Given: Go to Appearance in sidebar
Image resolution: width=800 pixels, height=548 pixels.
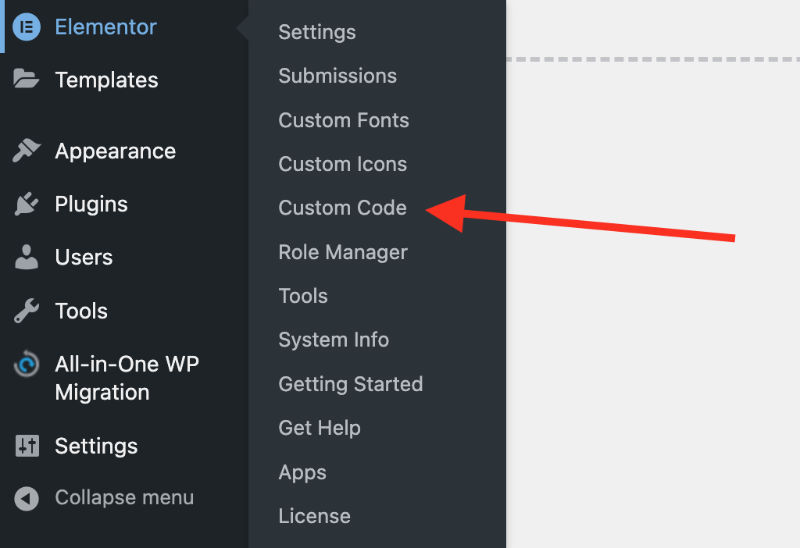Looking at the screenshot, I should coord(115,152).
